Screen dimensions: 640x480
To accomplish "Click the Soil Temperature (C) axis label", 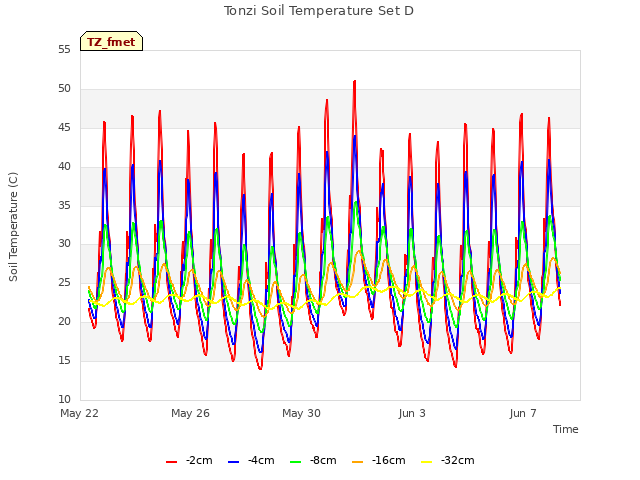I will pos(13,227).
